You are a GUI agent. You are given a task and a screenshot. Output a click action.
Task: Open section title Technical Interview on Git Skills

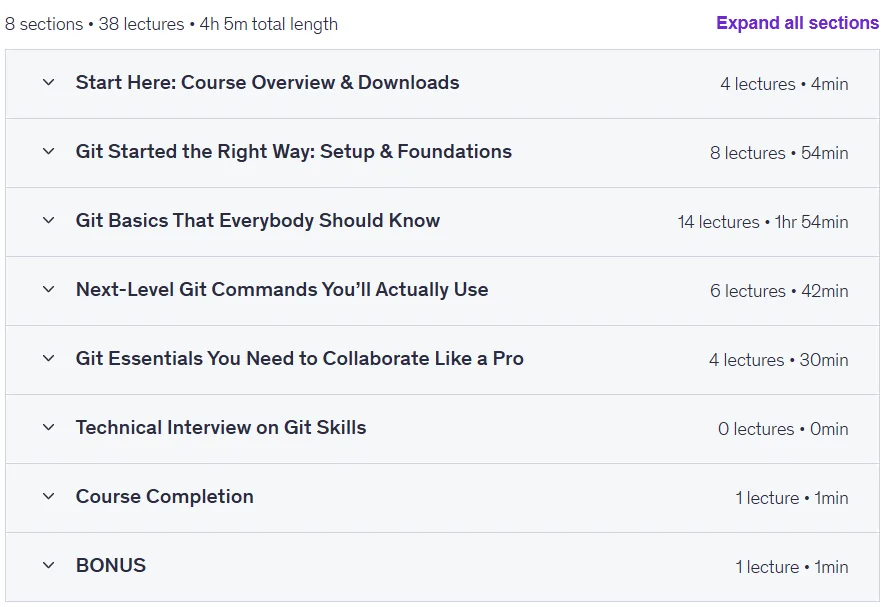(221, 427)
